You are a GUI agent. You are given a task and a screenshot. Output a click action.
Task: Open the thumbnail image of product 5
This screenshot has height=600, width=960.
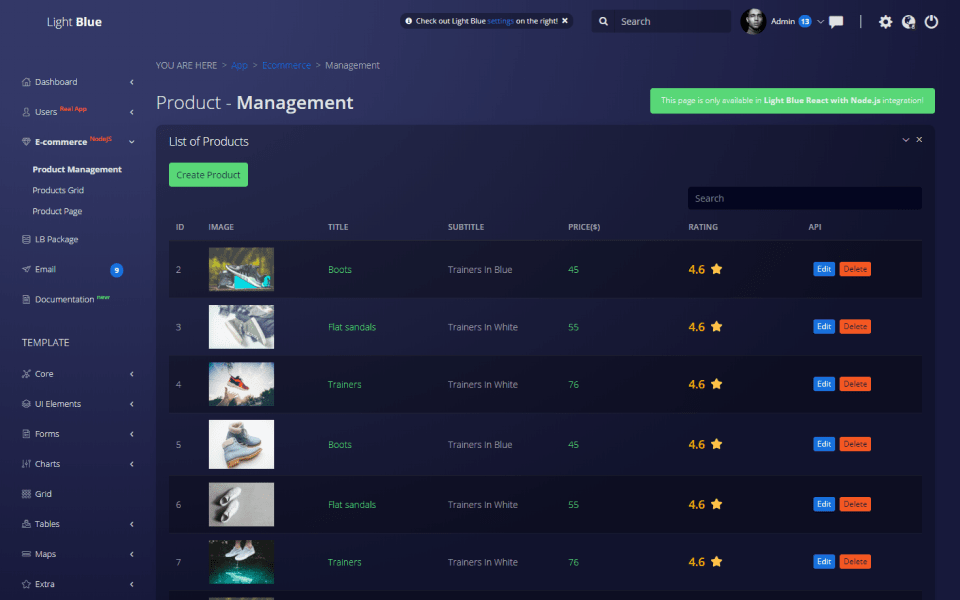pyautogui.click(x=241, y=444)
